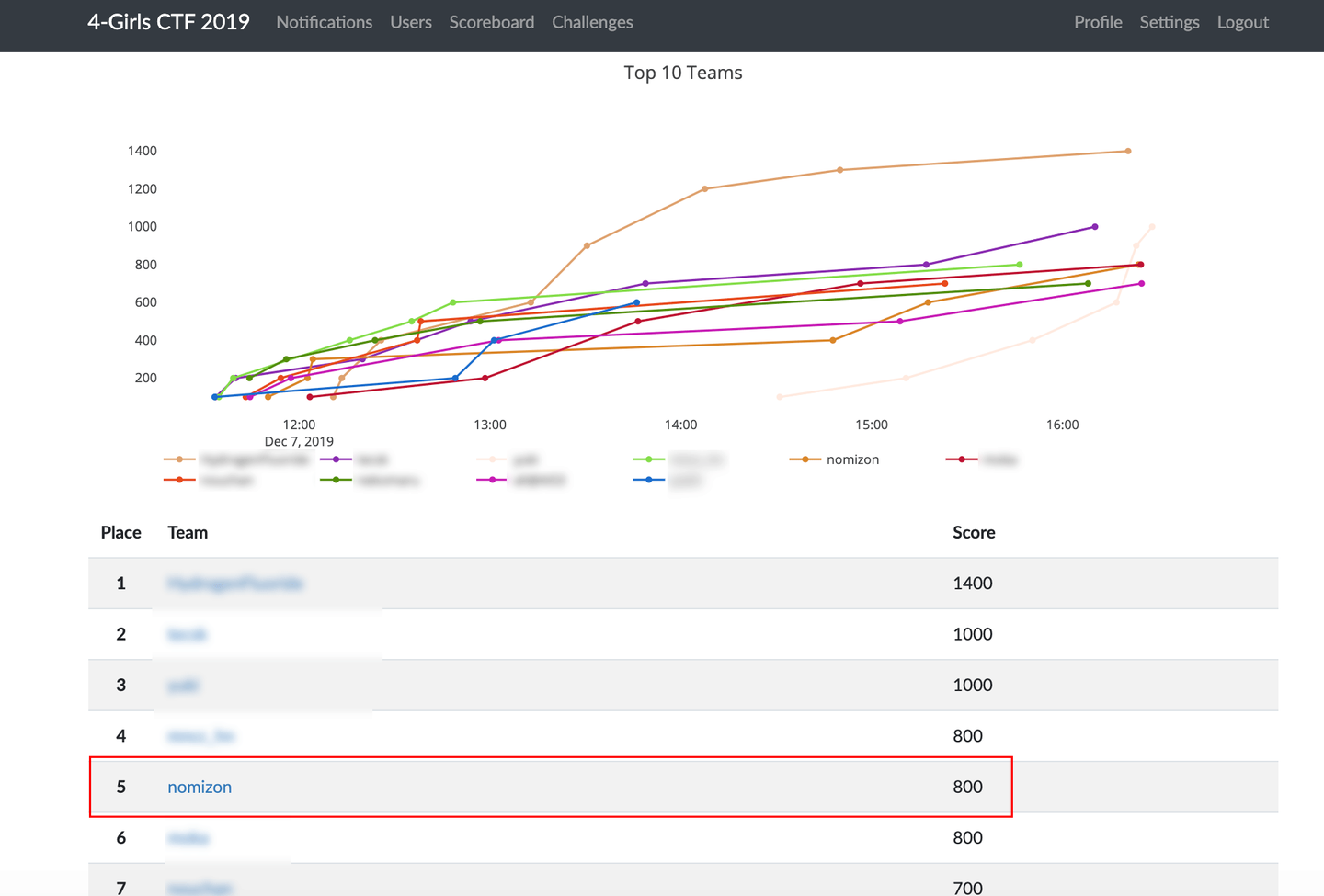Open the first place team link
The image size is (1324, 896).
[x=235, y=584]
